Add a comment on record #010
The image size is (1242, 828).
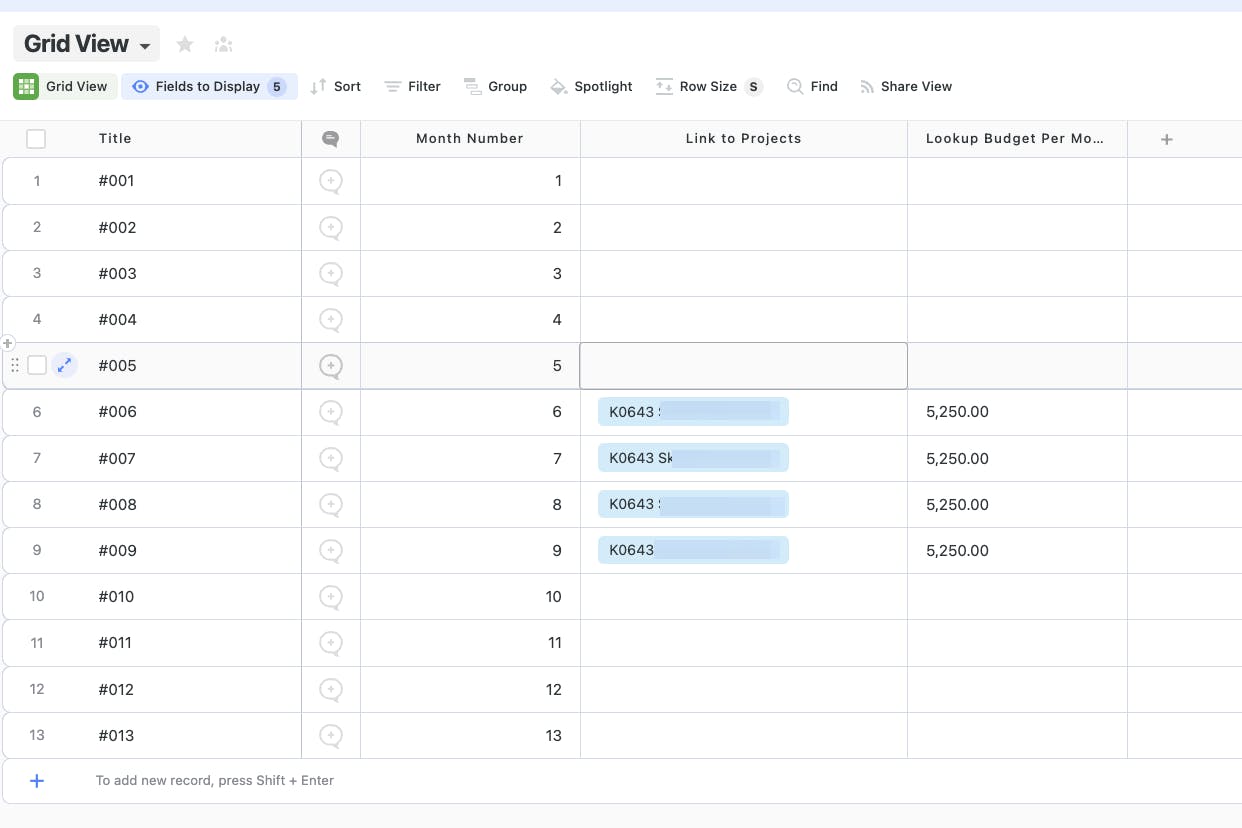(x=331, y=597)
